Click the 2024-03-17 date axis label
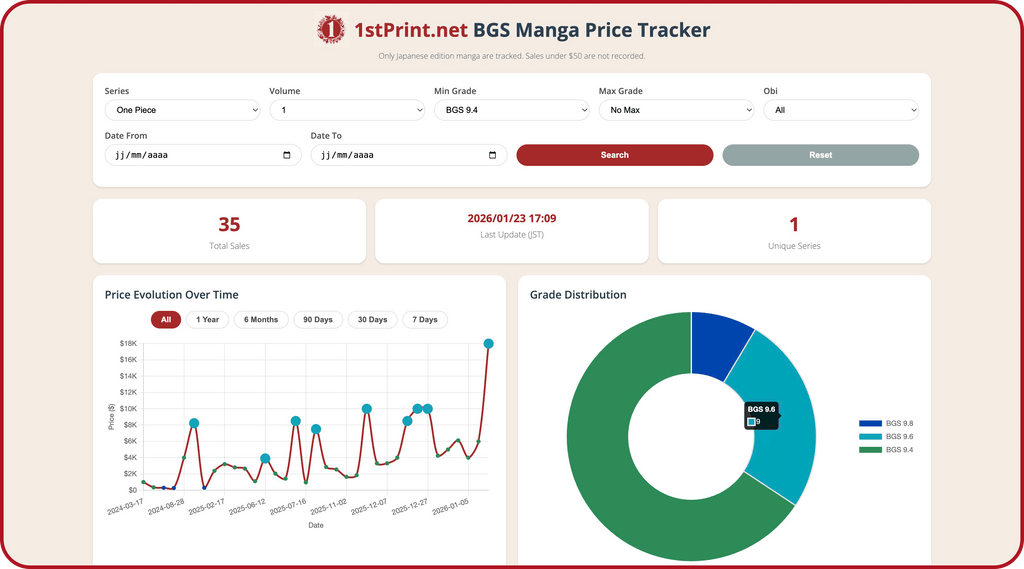Viewport: 1024px width, 569px height. [125, 507]
